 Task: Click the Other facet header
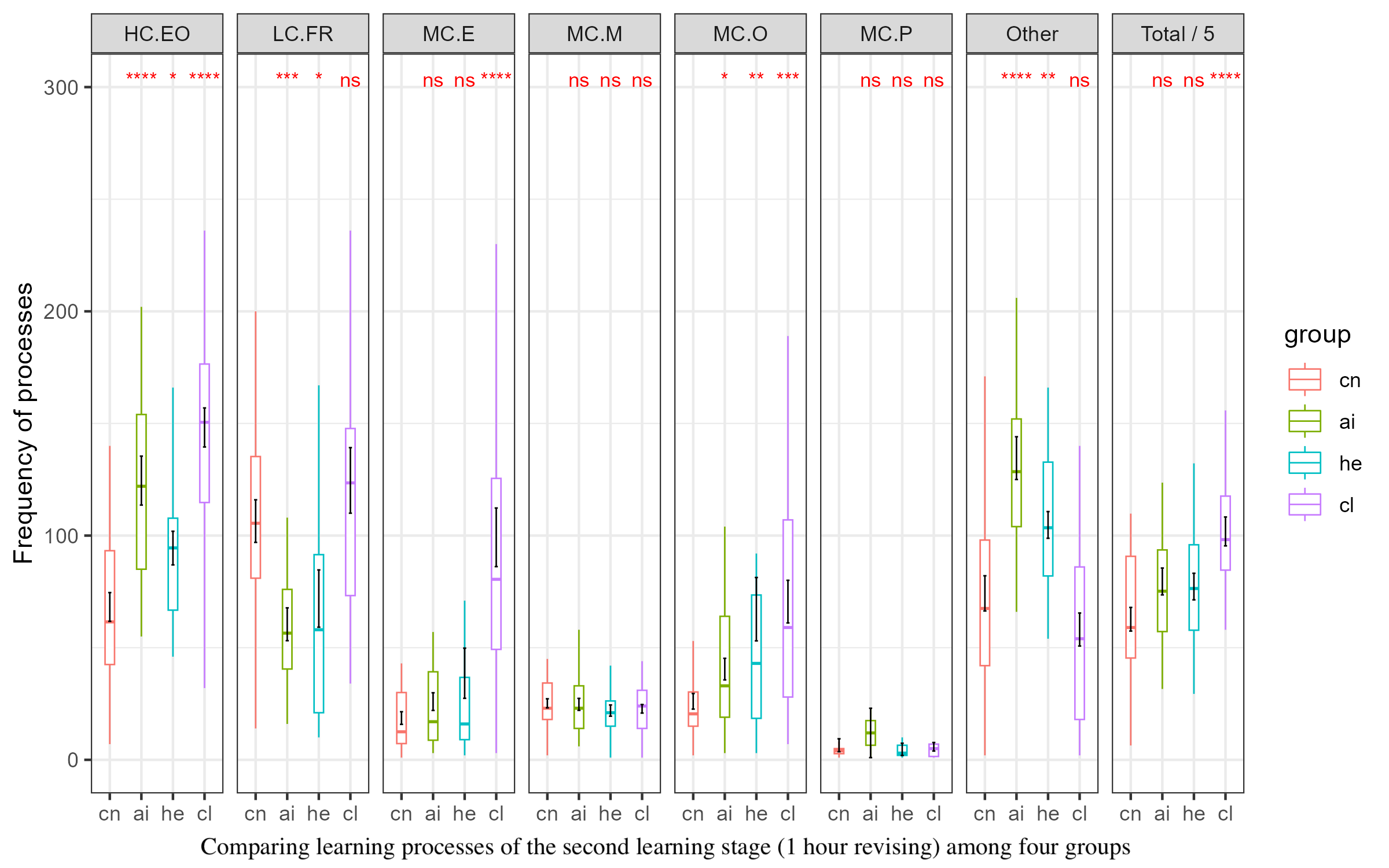(x=1032, y=34)
